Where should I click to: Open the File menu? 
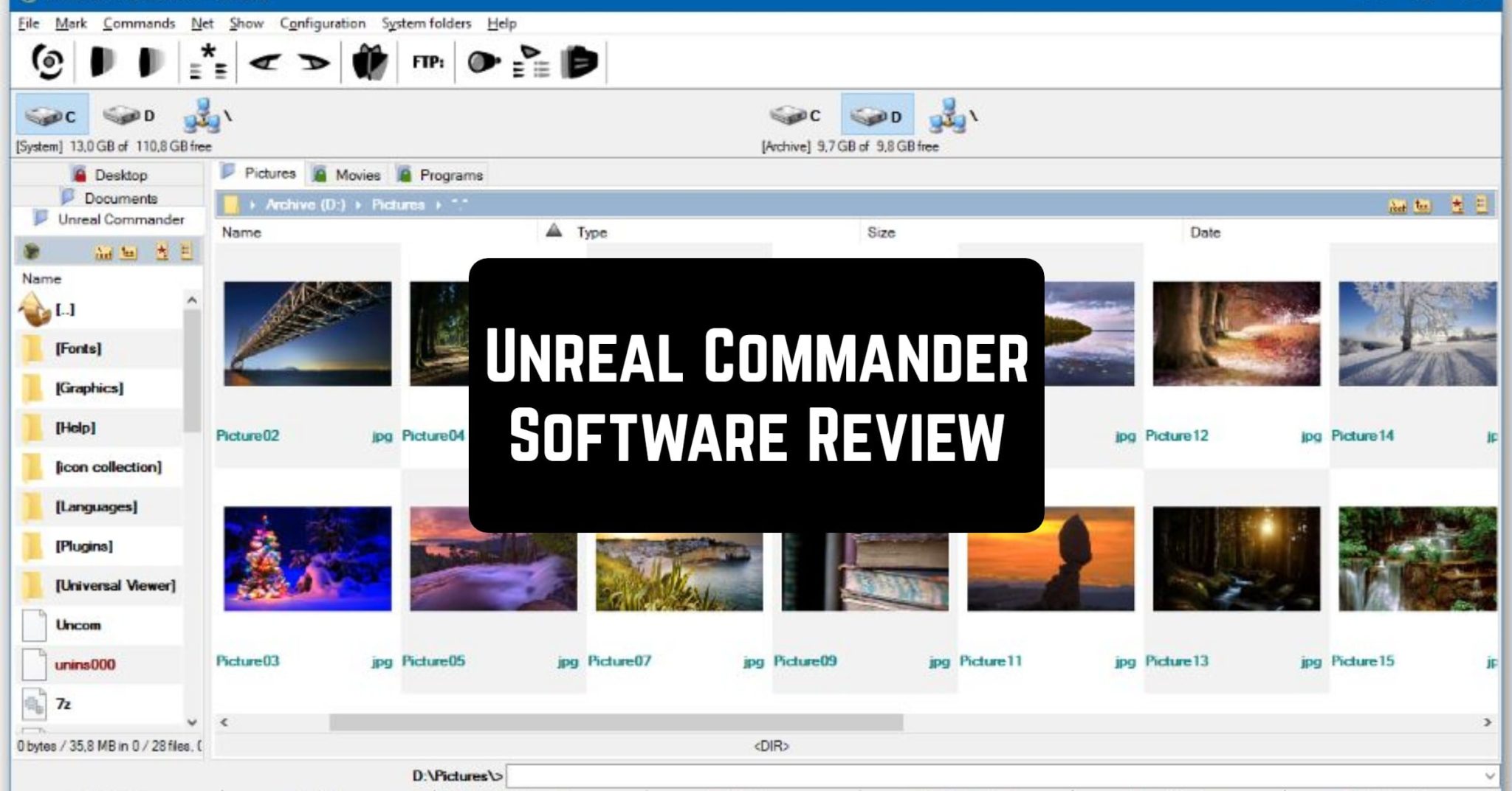coord(28,24)
